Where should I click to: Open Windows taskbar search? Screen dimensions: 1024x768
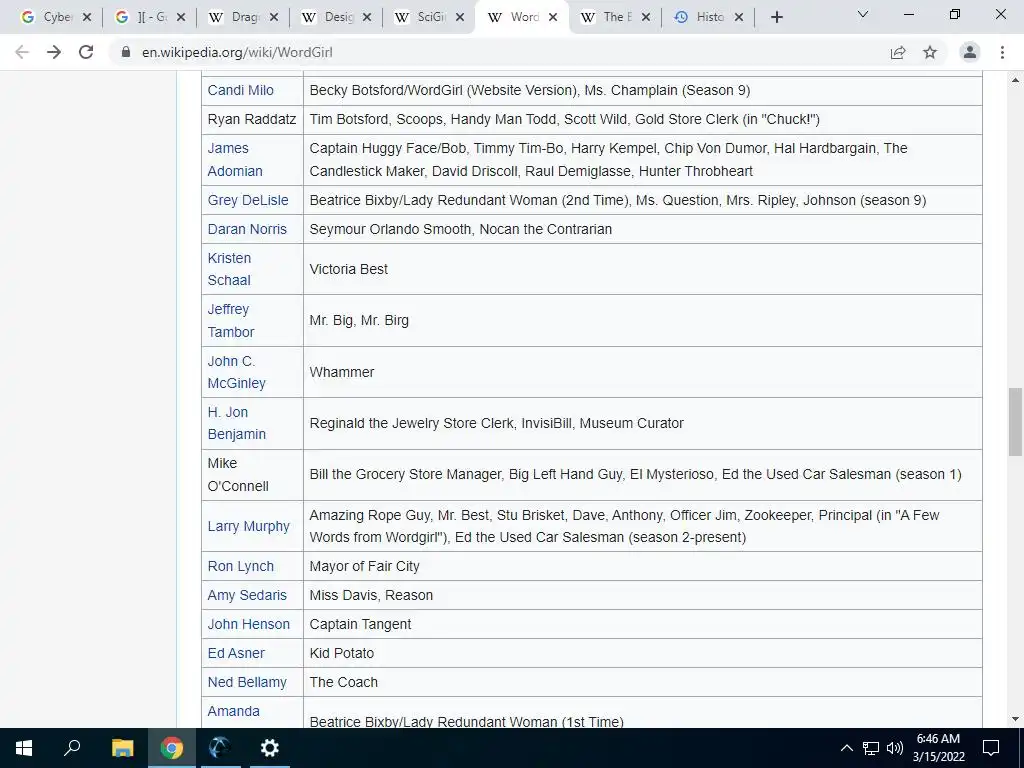pos(72,748)
